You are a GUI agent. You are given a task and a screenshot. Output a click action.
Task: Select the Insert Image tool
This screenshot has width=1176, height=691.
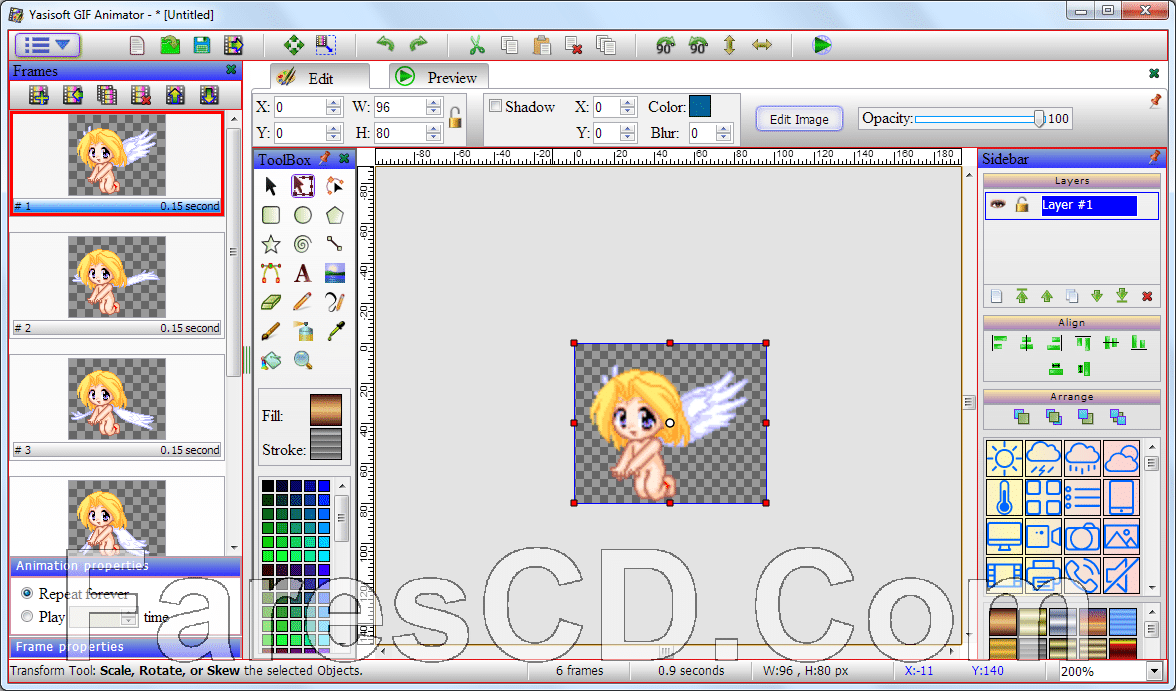[335, 273]
